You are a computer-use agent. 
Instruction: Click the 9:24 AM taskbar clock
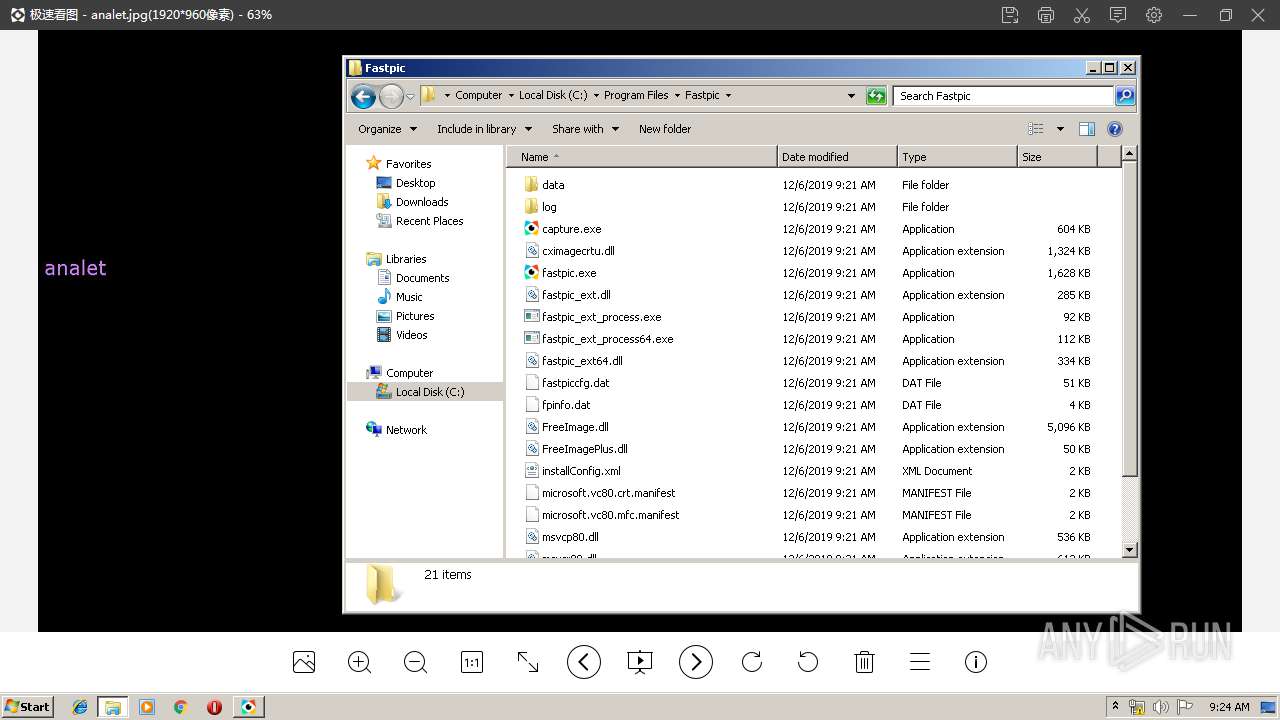pyautogui.click(x=1229, y=707)
